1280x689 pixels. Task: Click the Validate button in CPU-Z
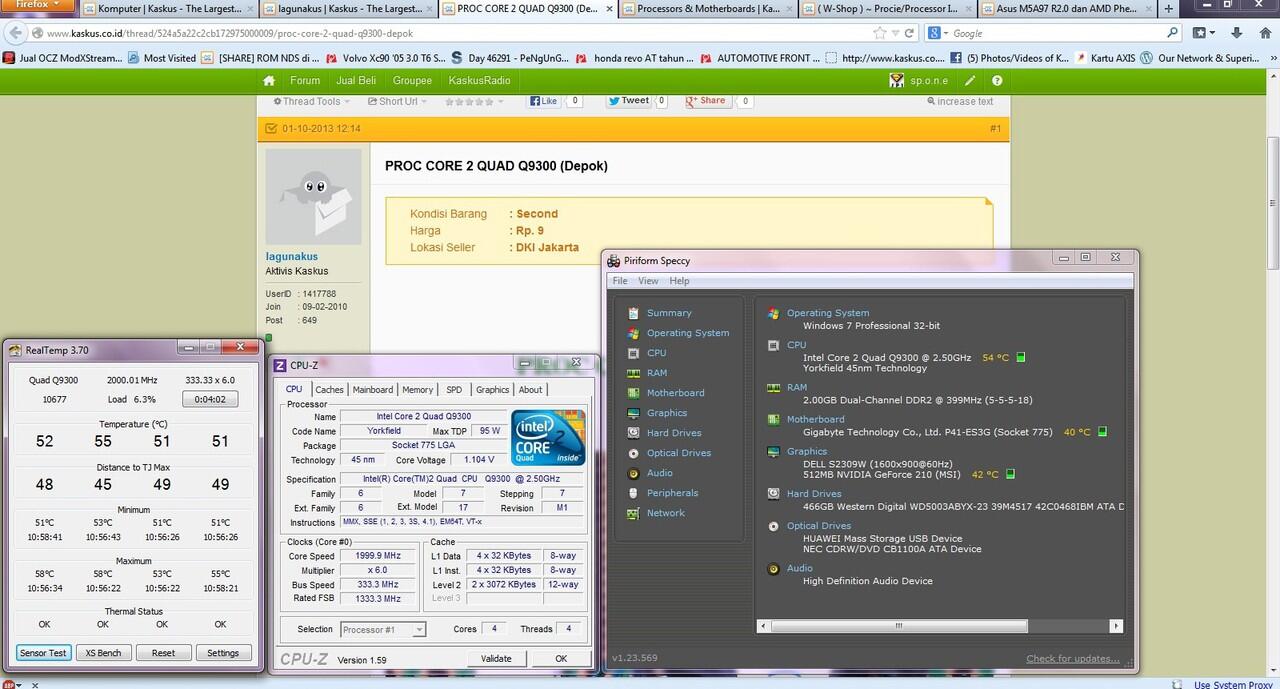tap(496, 658)
